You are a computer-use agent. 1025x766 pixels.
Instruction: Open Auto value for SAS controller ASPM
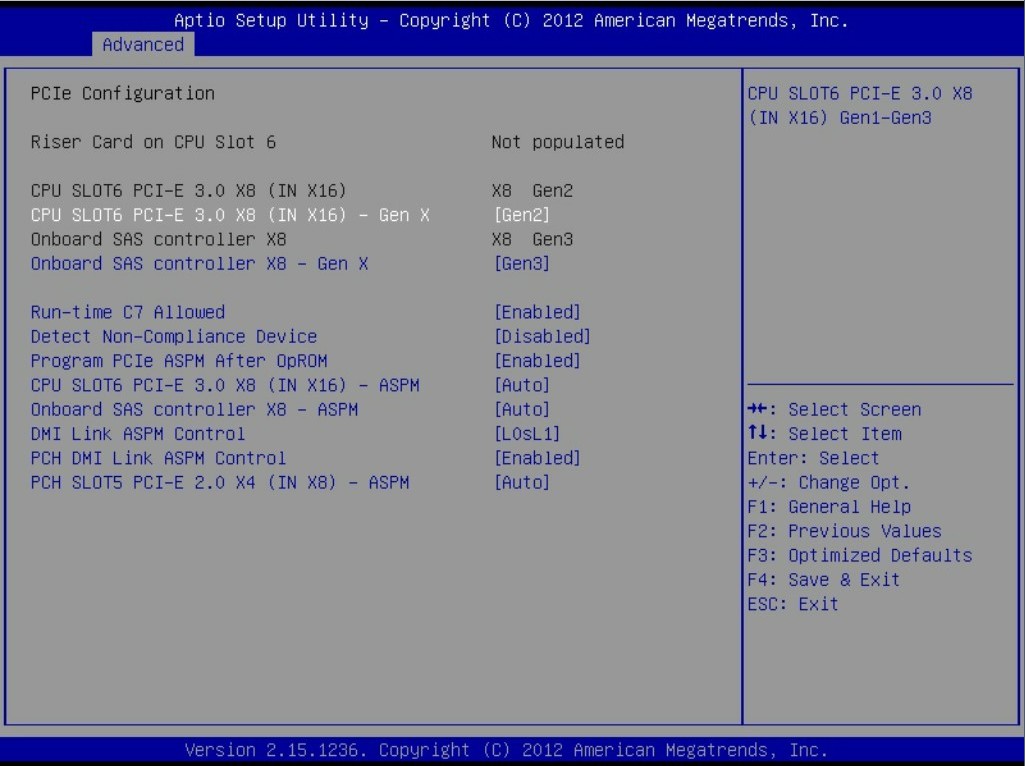pyautogui.click(x=522, y=409)
